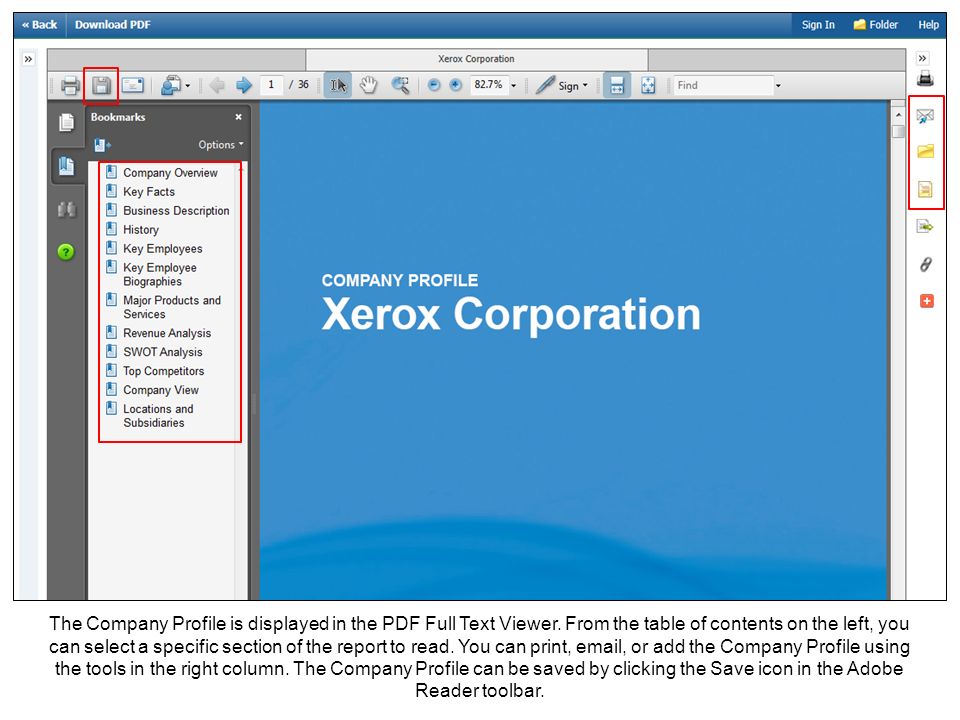The image size is (960, 720).
Task: Open the Company View bookmark
Action: tap(161, 390)
